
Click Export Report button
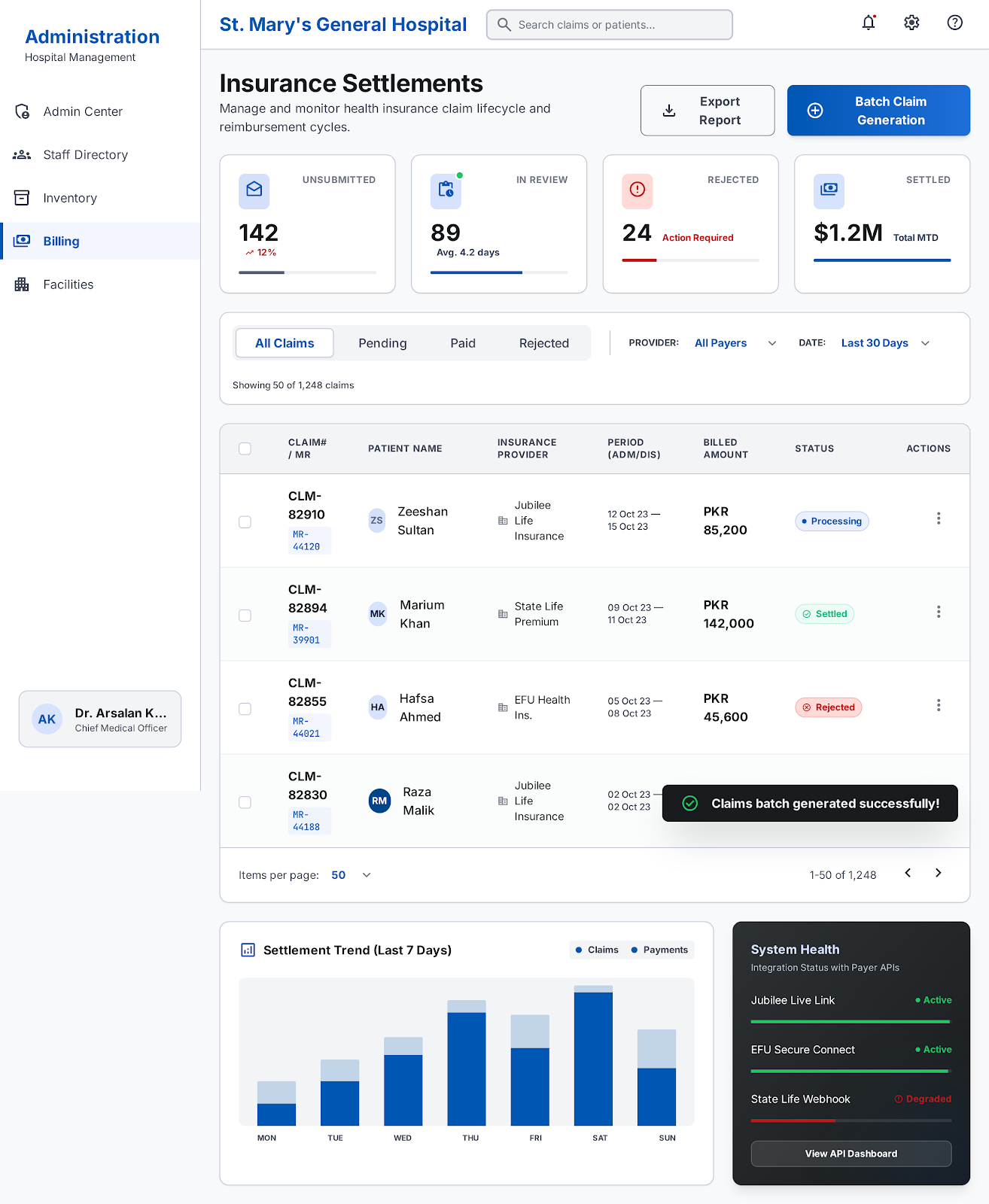[x=708, y=111]
